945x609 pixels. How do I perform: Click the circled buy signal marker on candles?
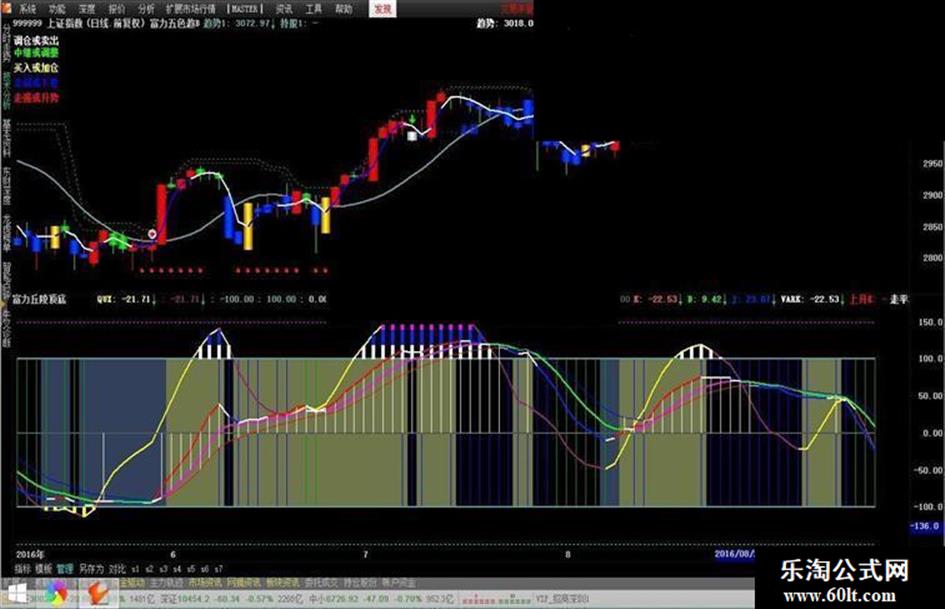pos(152,234)
